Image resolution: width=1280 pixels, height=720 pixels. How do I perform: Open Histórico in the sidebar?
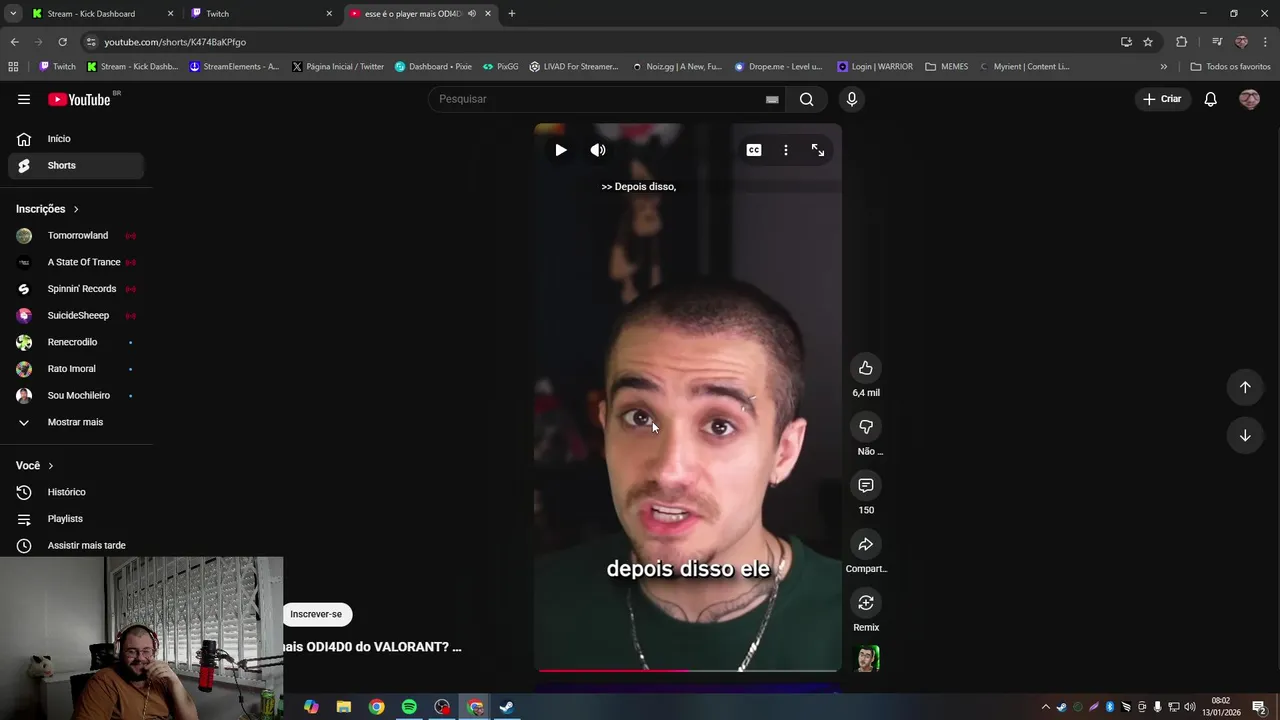pyautogui.click(x=76, y=492)
